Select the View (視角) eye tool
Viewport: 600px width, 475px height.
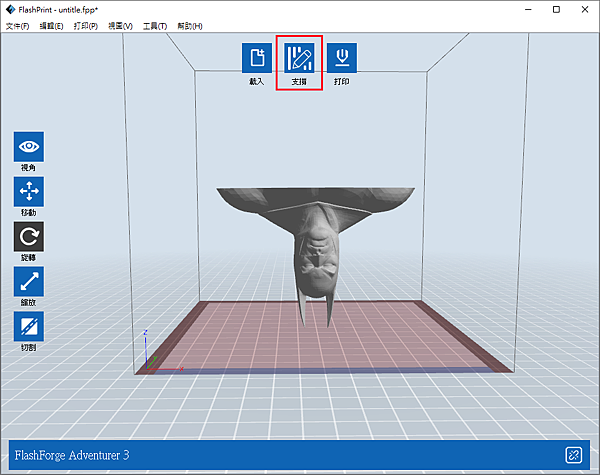pos(28,145)
